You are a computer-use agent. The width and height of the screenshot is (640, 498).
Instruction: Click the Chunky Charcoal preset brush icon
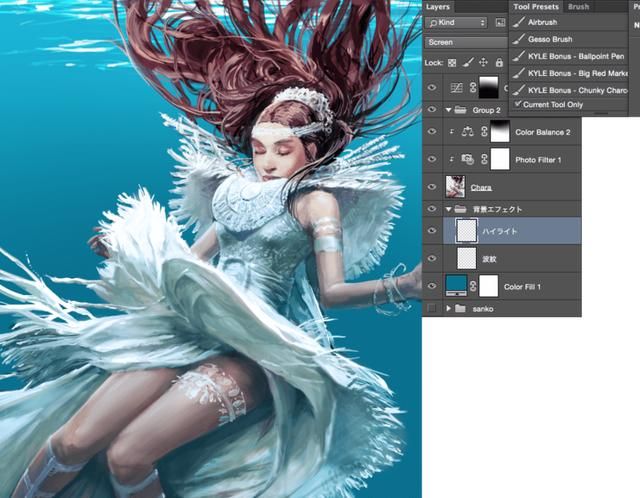519,90
